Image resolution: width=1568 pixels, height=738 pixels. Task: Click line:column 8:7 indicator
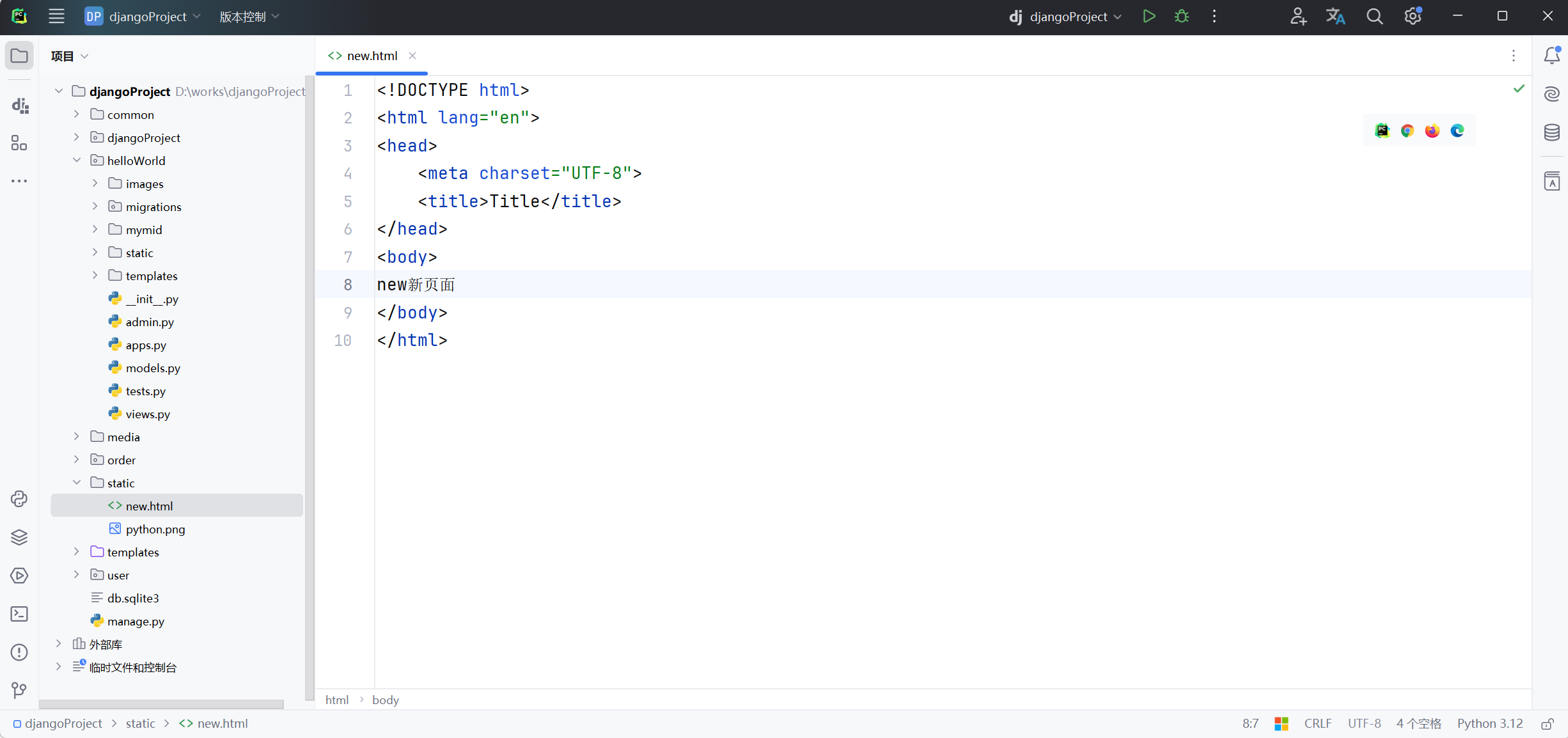pyautogui.click(x=1250, y=723)
